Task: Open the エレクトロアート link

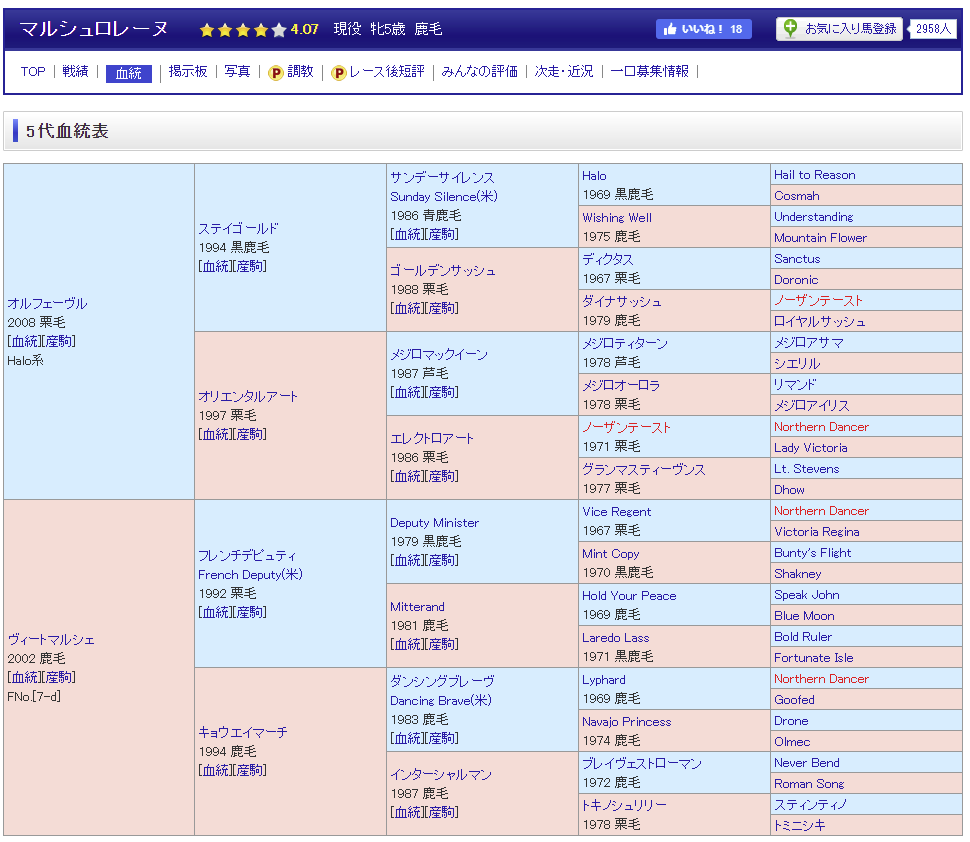Action: click(x=432, y=439)
